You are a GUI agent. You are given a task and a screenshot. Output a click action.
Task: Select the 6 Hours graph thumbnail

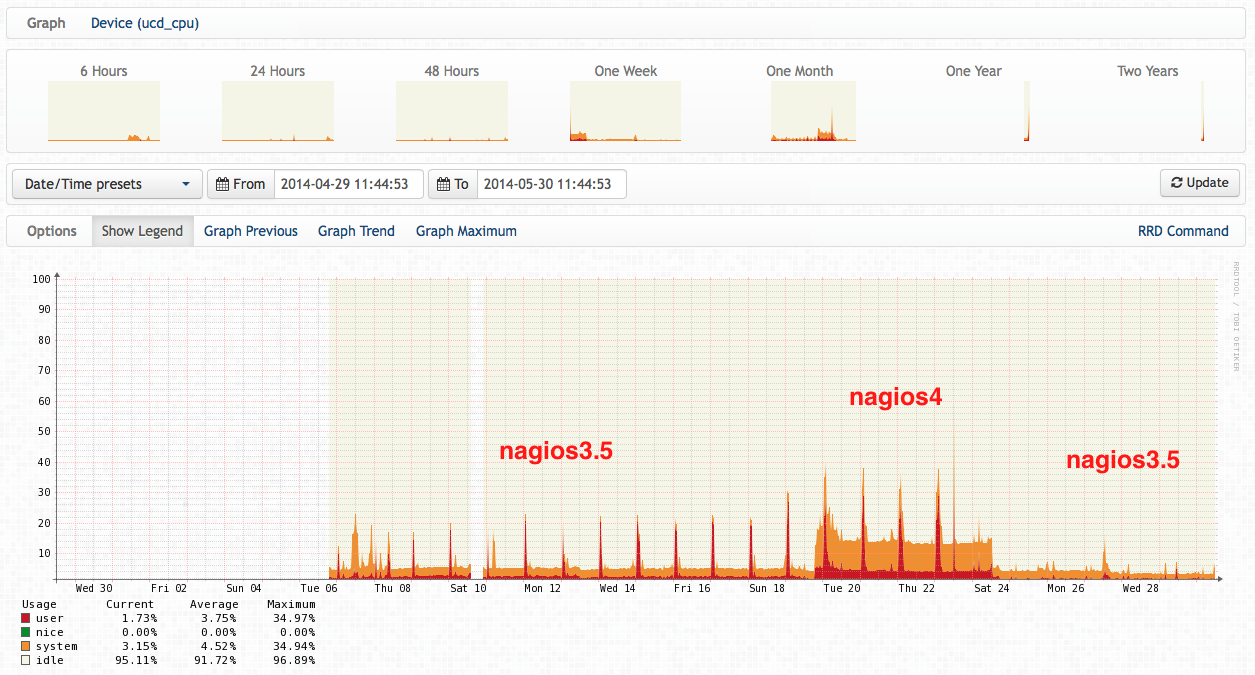[x=104, y=111]
